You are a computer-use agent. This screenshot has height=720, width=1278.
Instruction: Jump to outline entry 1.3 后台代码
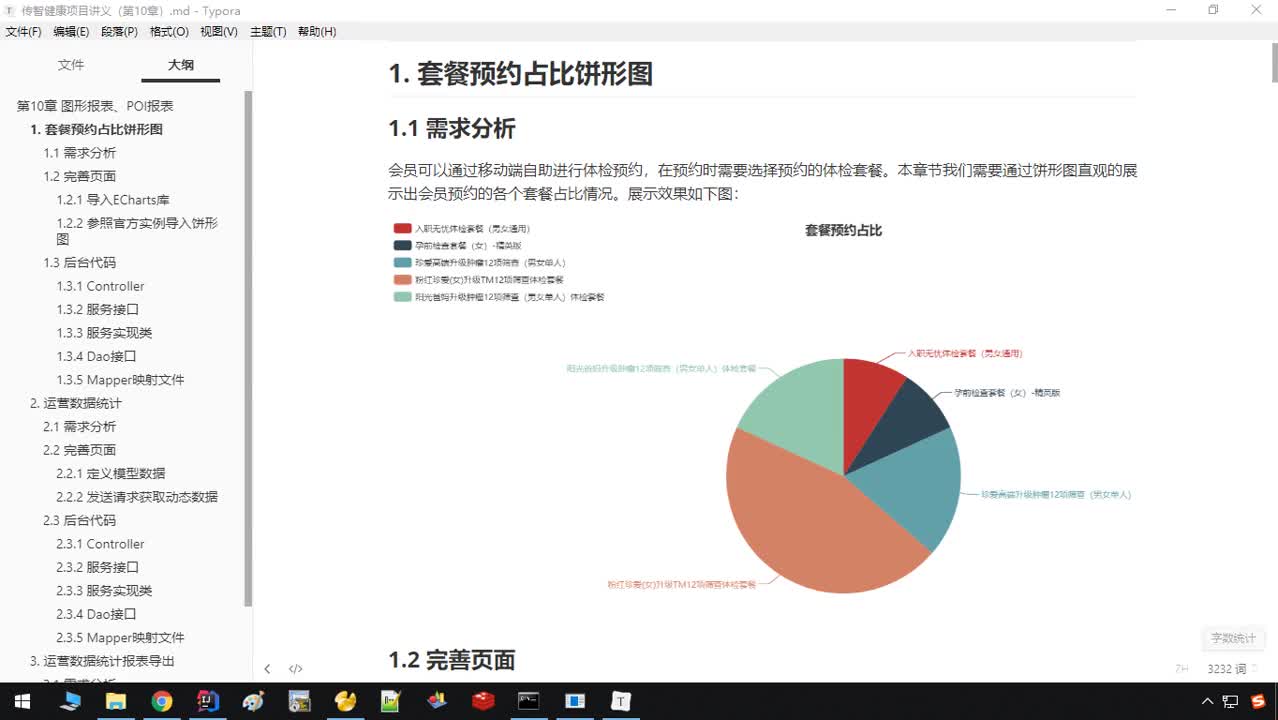coord(79,263)
